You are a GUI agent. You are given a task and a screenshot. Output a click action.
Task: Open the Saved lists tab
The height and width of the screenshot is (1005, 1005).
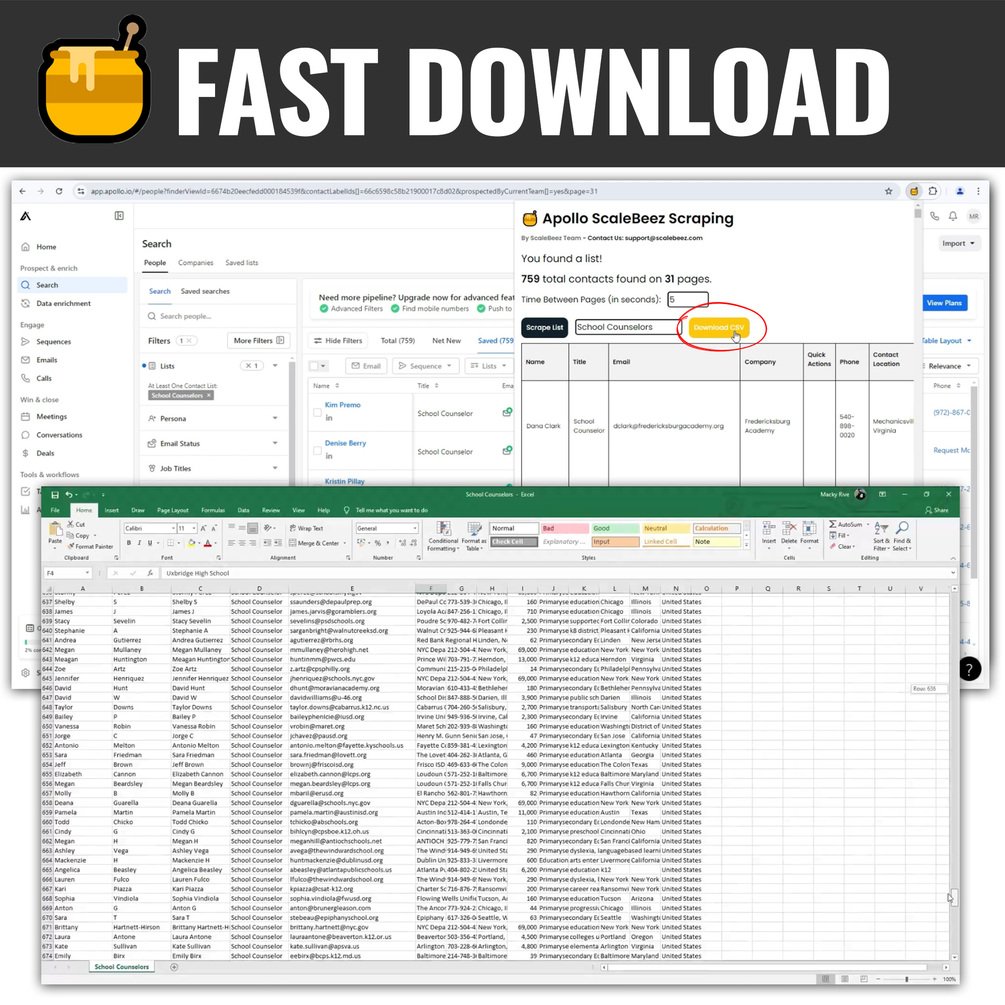point(242,263)
